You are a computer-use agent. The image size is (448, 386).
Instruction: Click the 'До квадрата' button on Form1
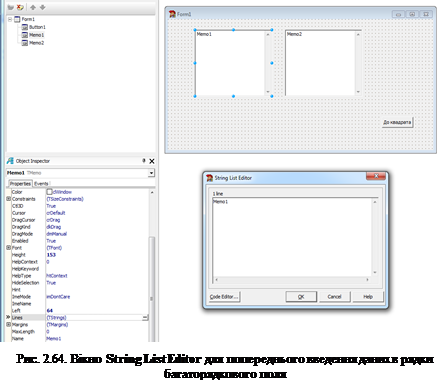(397, 122)
